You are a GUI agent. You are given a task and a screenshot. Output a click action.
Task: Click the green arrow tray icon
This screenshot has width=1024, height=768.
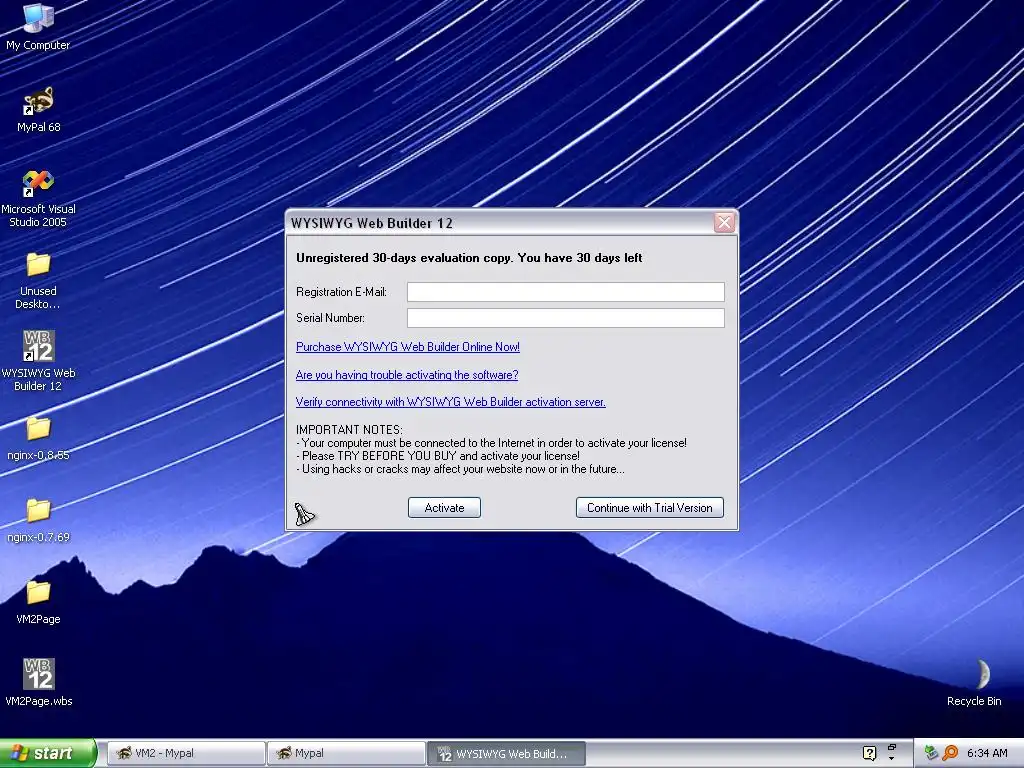click(x=931, y=753)
